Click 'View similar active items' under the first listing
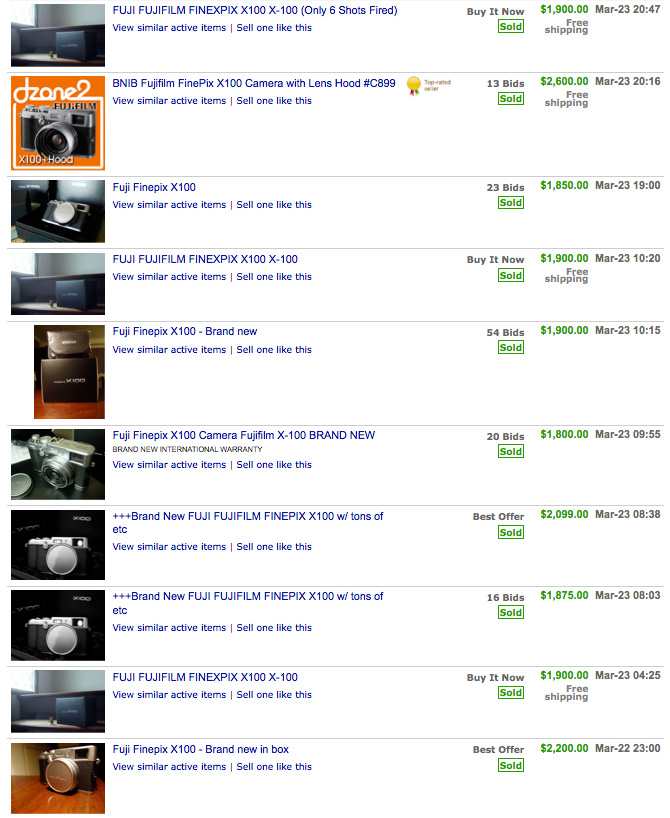The image size is (670, 818). (169, 28)
